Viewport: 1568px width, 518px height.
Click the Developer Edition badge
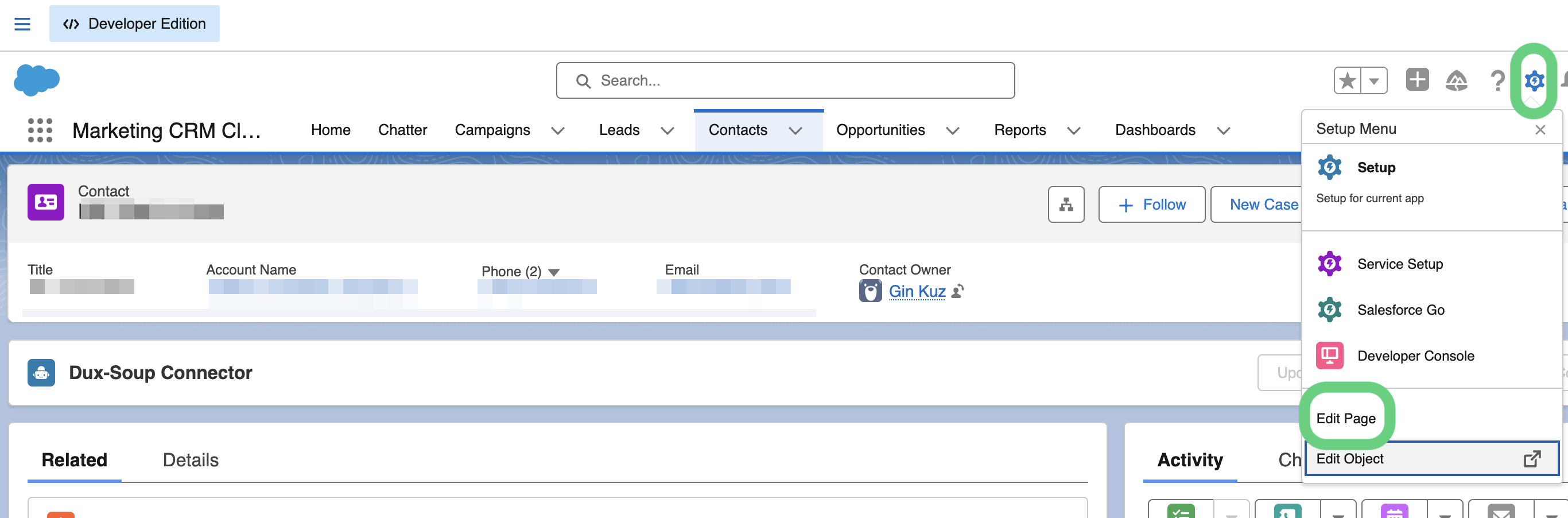click(134, 24)
